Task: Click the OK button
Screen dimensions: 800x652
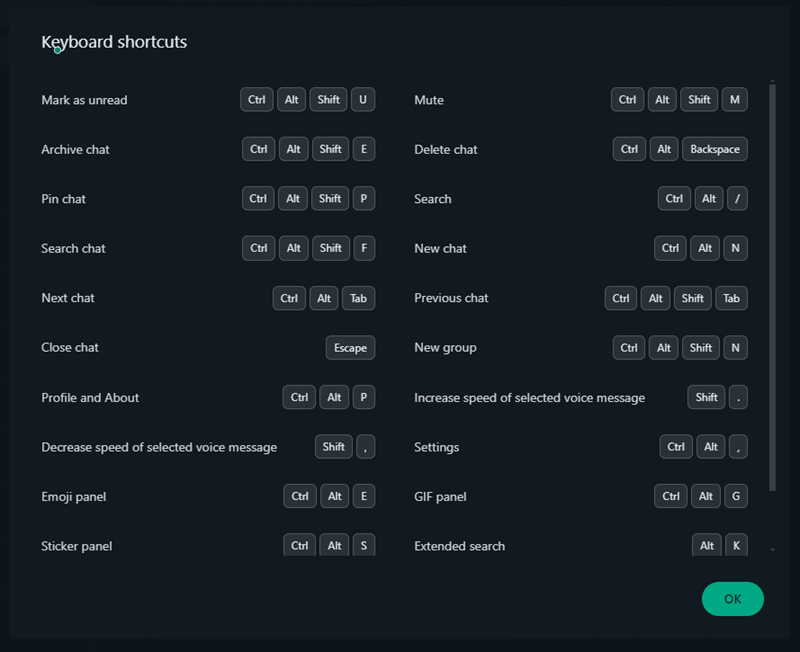Action: [732, 599]
